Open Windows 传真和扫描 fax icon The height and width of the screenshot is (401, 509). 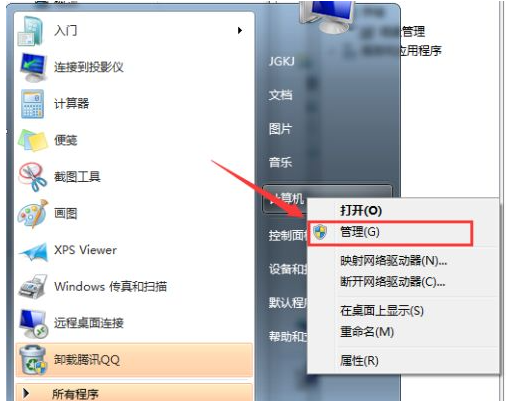32,286
